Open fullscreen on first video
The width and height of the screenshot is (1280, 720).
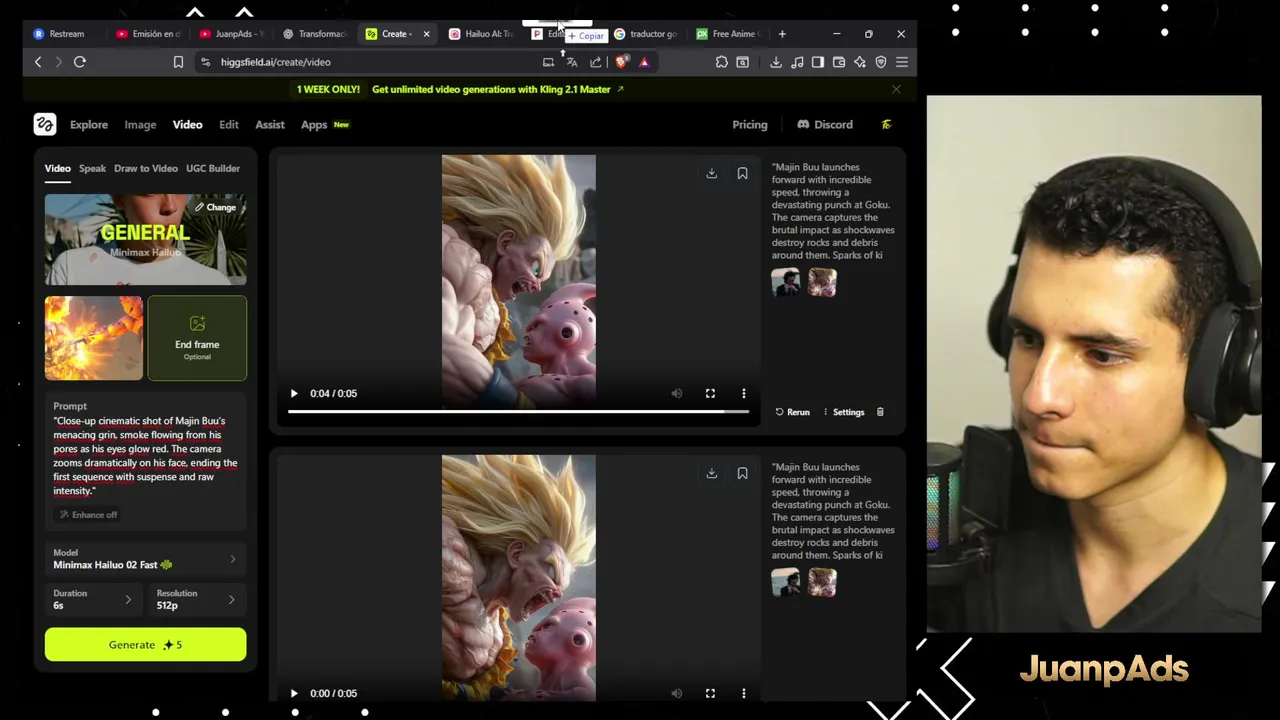(x=710, y=393)
